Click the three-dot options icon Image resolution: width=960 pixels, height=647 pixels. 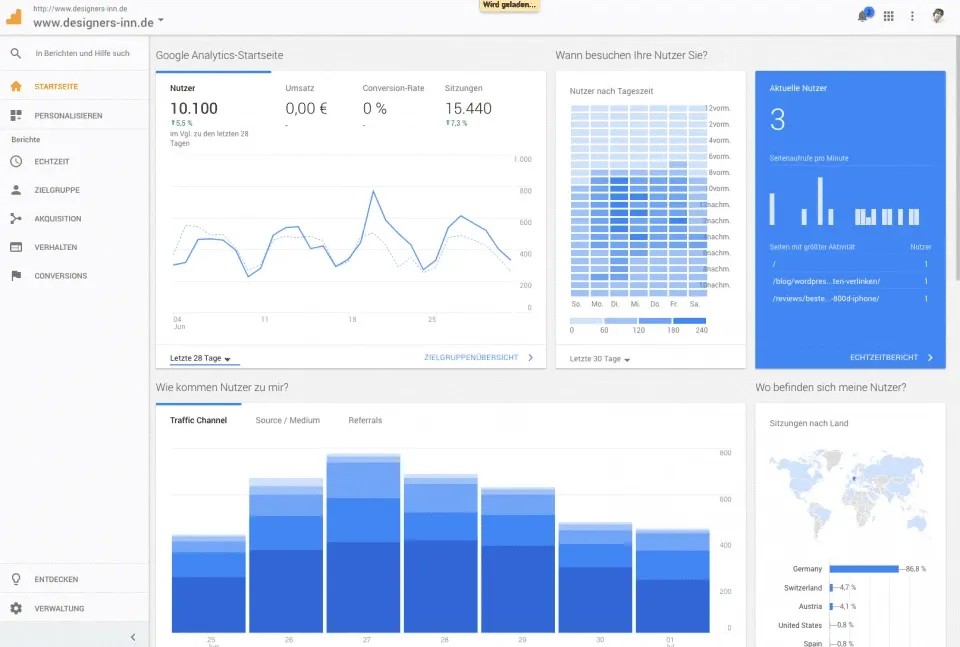coord(913,15)
